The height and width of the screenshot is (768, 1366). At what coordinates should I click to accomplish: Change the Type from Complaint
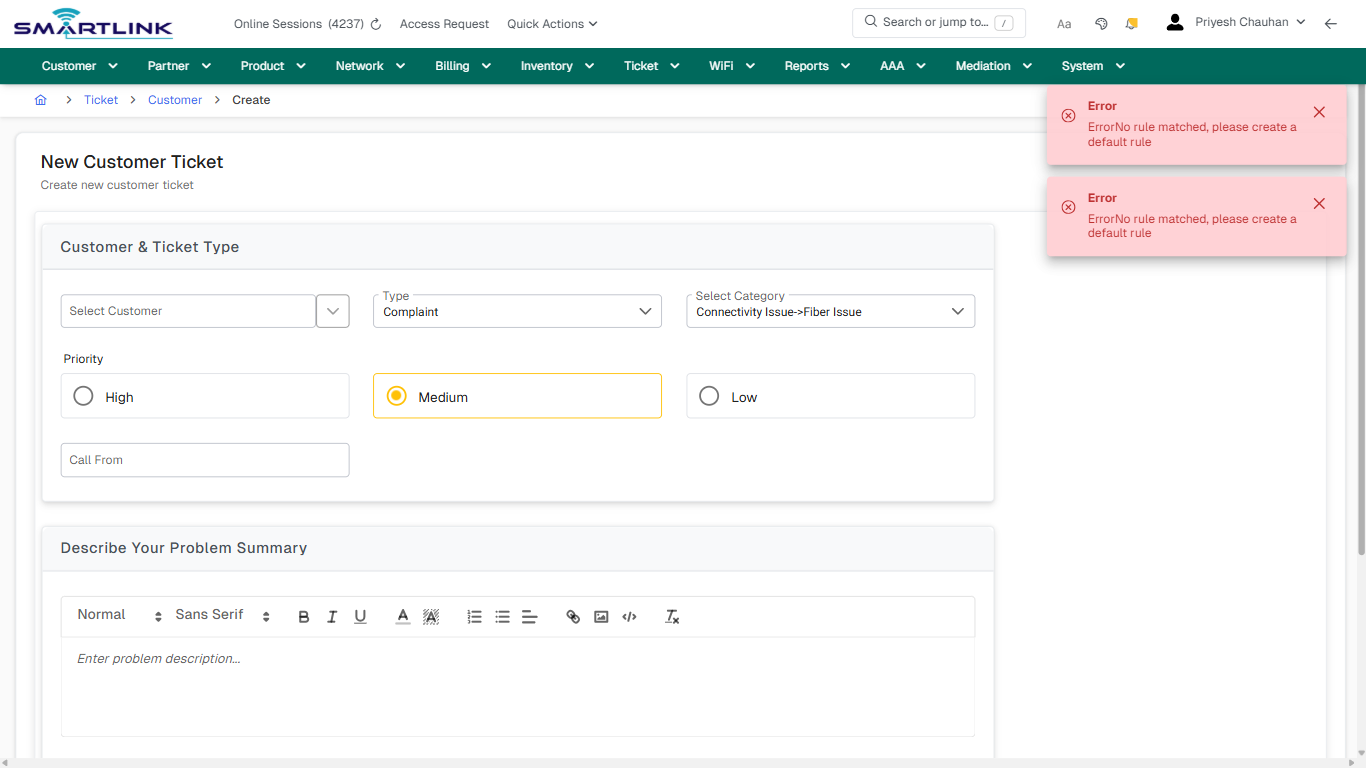click(645, 311)
